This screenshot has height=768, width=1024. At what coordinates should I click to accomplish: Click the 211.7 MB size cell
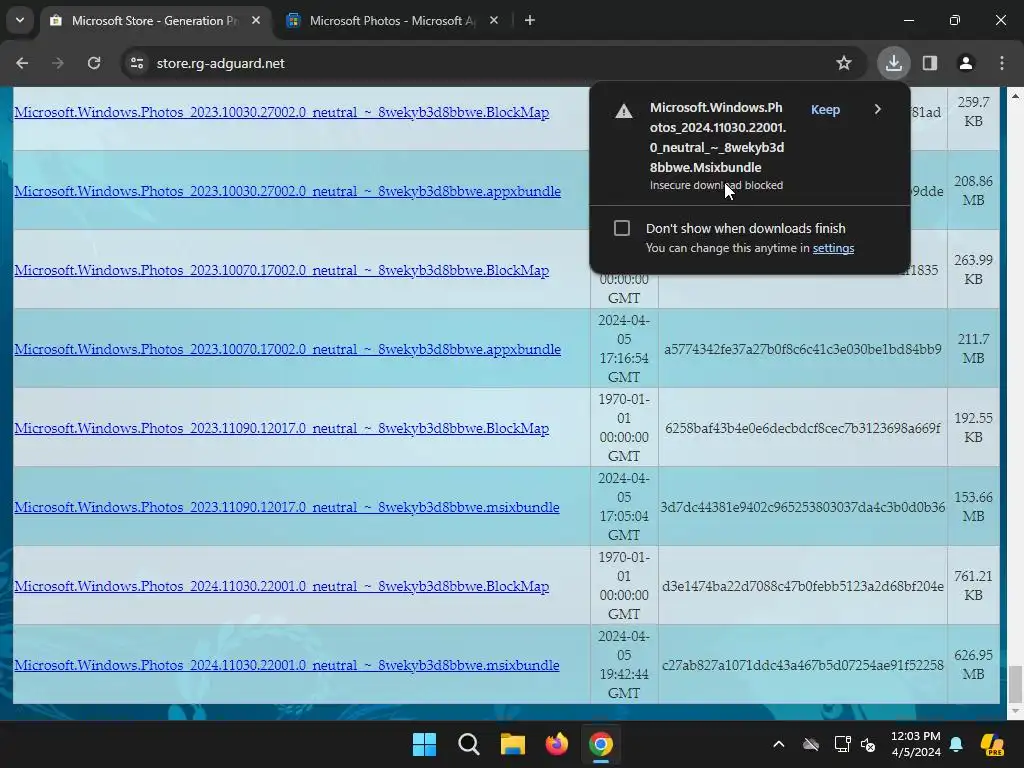click(973, 349)
